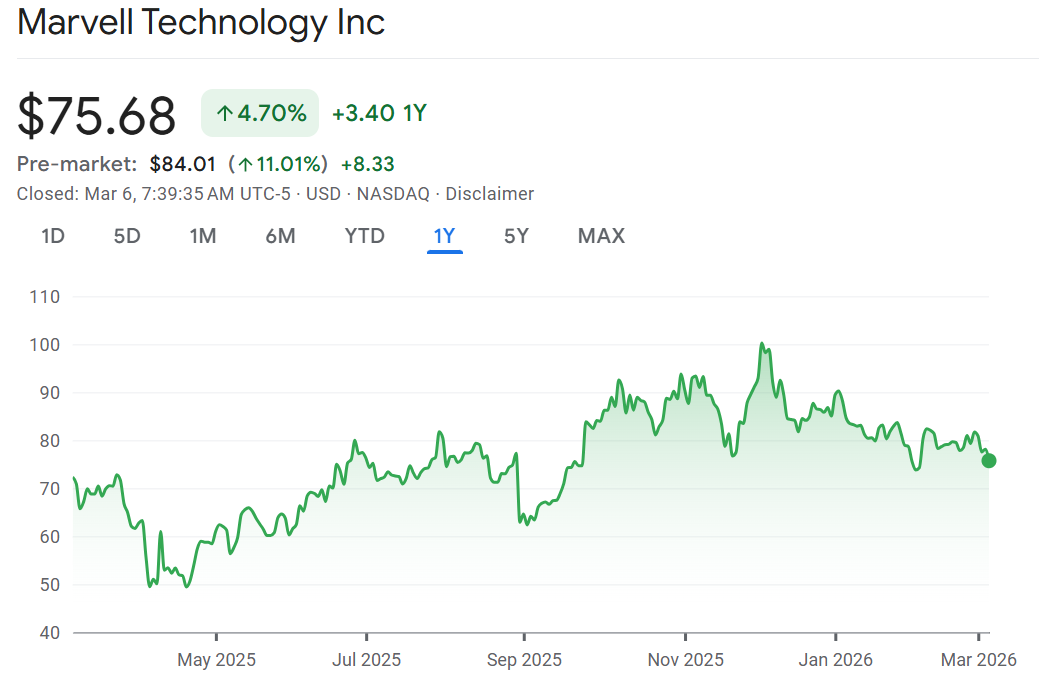Image resolution: width=1039 pixels, height=688 pixels.
Task: Click the active 1Y tab
Action: [x=444, y=236]
